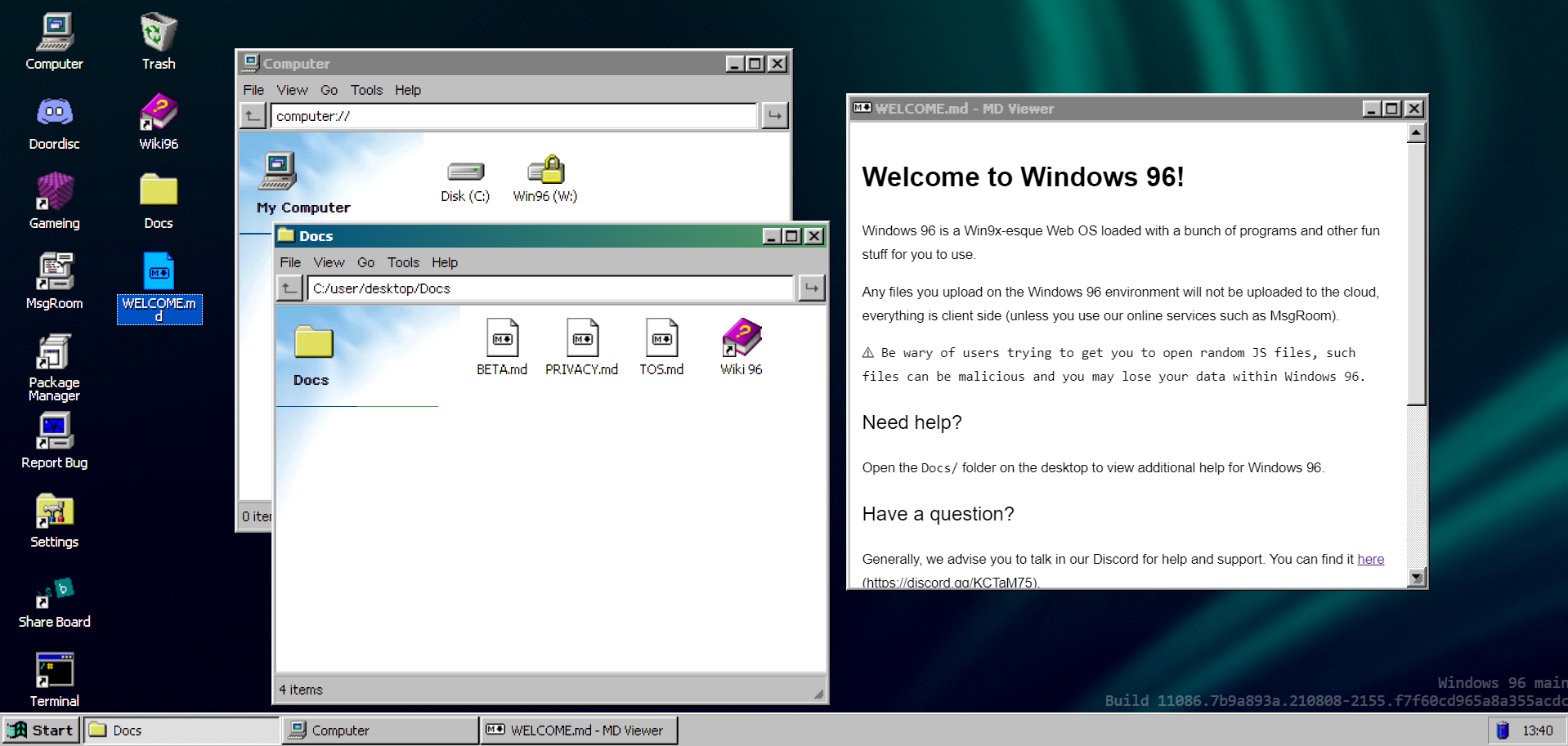Click the MD Viewer scrollbar down arrow

pyautogui.click(x=1417, y=578)
